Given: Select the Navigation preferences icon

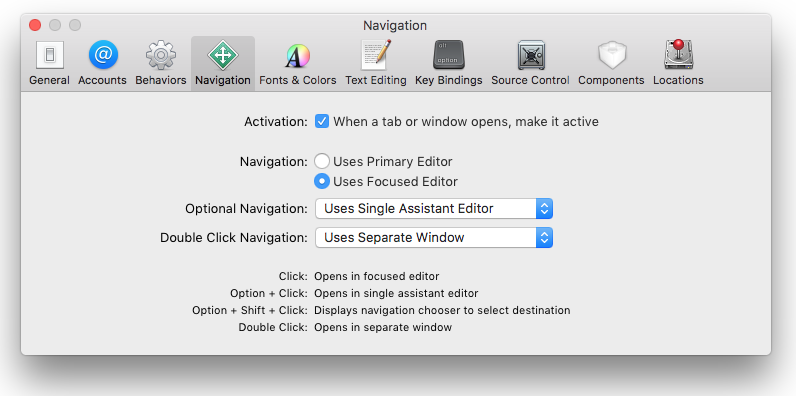Looking at the screenshot, I should [x=223, y=63].
